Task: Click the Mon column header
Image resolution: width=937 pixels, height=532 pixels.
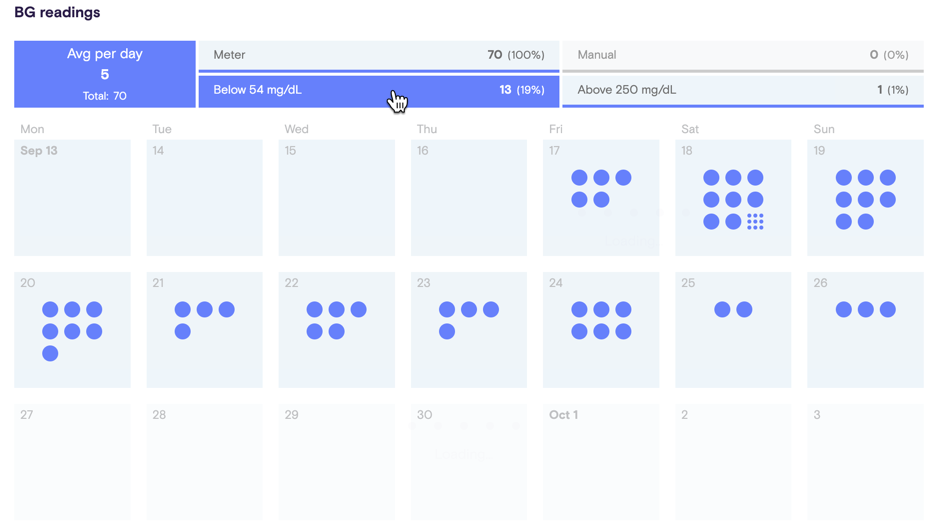Action: click(x=32, y=129)
